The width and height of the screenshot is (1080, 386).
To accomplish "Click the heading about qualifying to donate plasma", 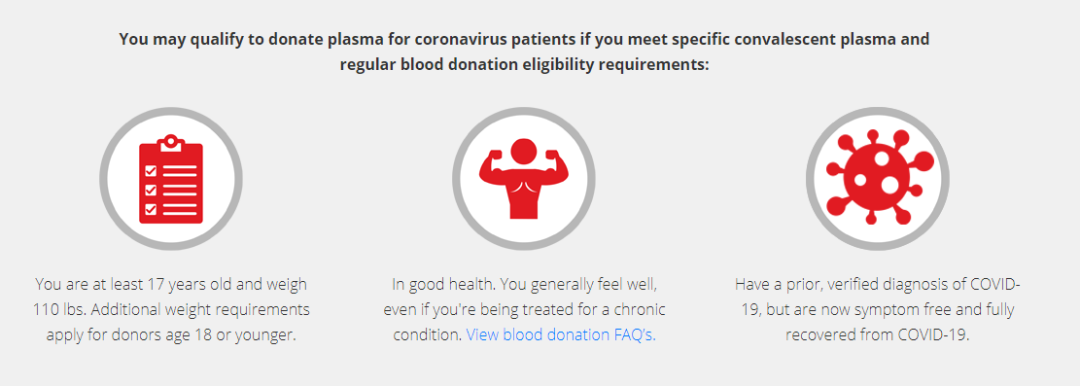I will 524,39.
